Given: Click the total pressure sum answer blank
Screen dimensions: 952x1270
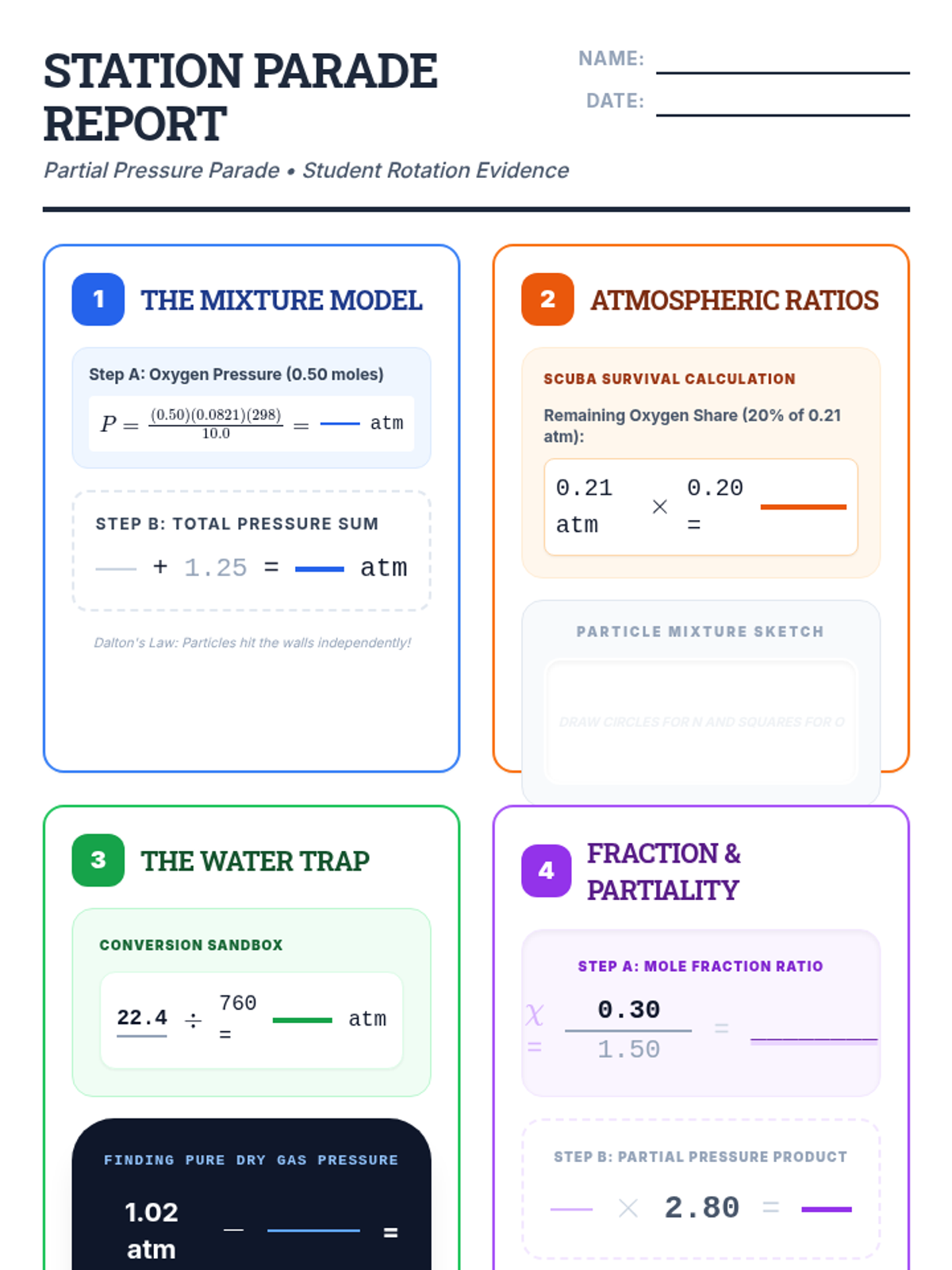Looking at the screenshot, I should [x=319, y=568].
